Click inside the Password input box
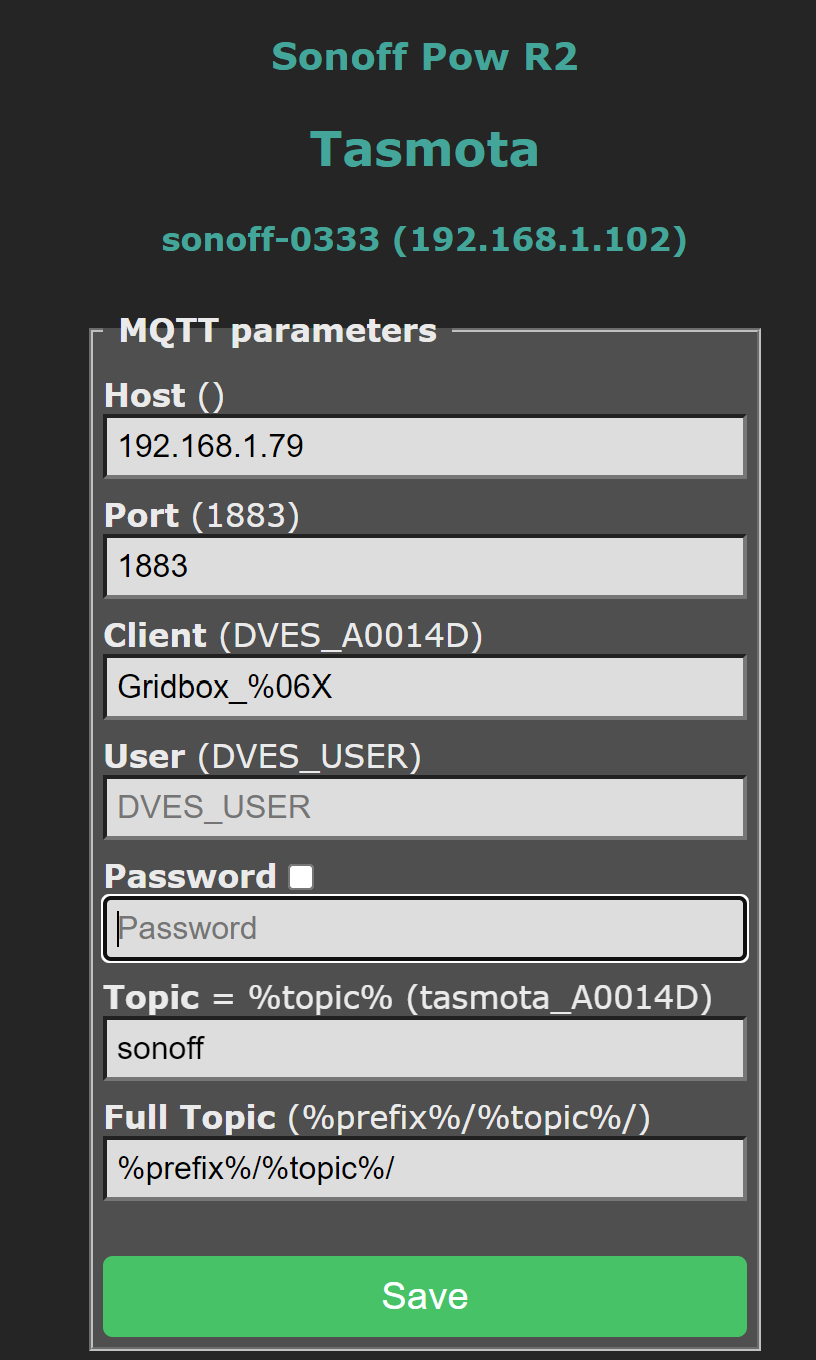 tap(424, 928)
